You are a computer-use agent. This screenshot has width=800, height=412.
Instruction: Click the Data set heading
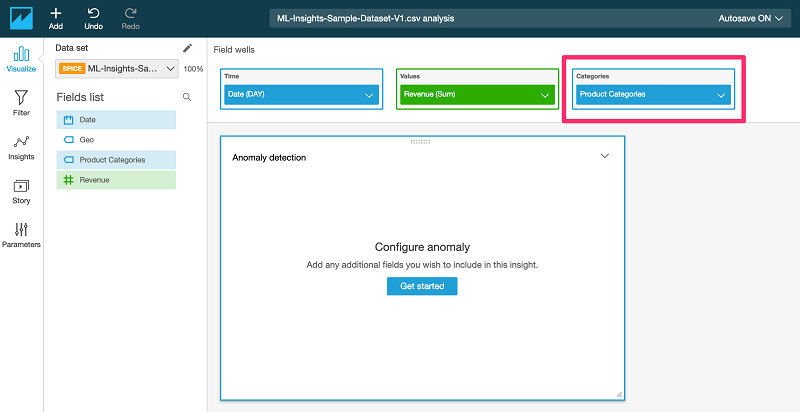pyautogui.click(x=71, y=48)
